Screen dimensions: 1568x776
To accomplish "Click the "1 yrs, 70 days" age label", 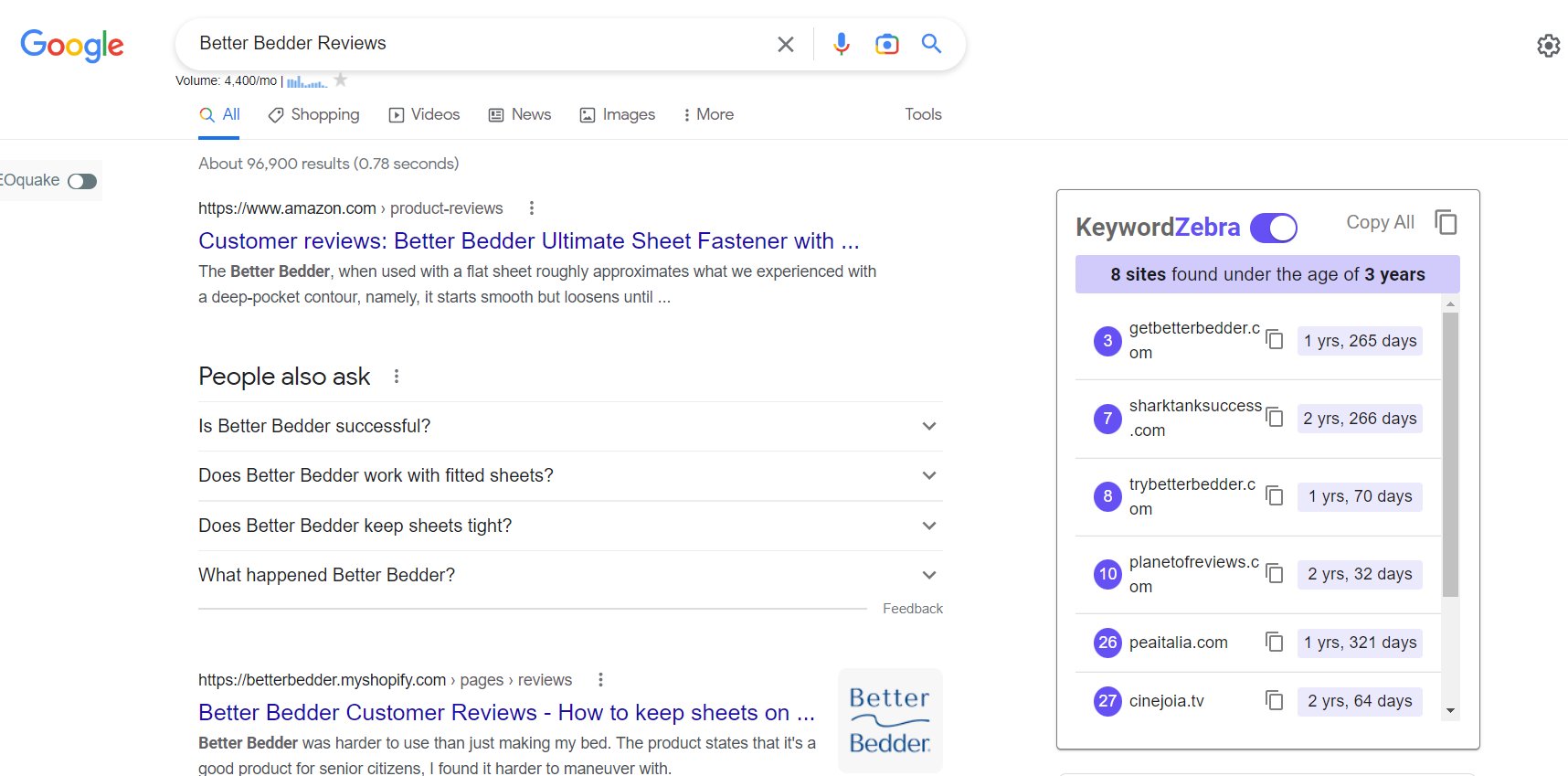I will coord(1360,496).
